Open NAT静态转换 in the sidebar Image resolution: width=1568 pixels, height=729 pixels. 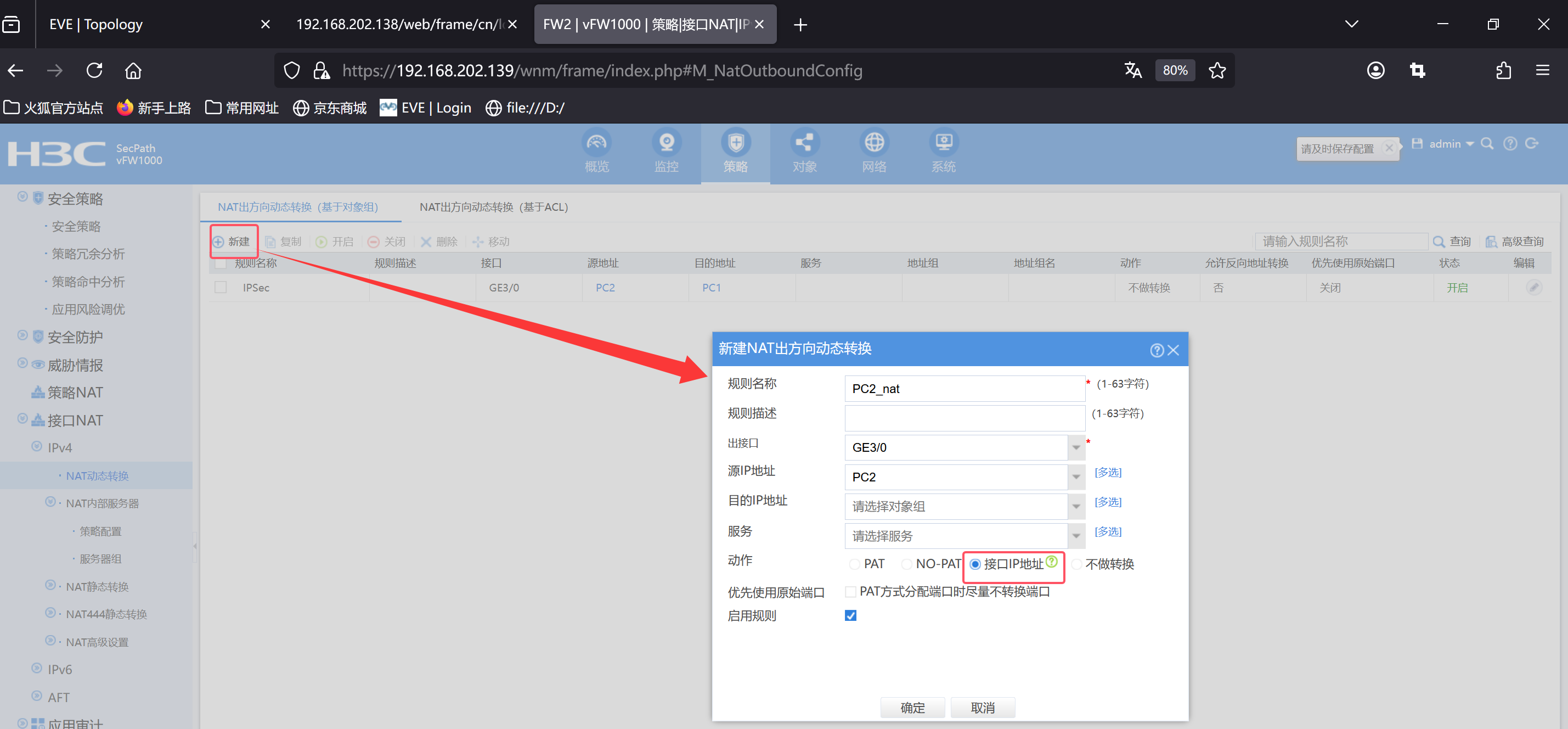pyautogui.click(x=98, y=586)
